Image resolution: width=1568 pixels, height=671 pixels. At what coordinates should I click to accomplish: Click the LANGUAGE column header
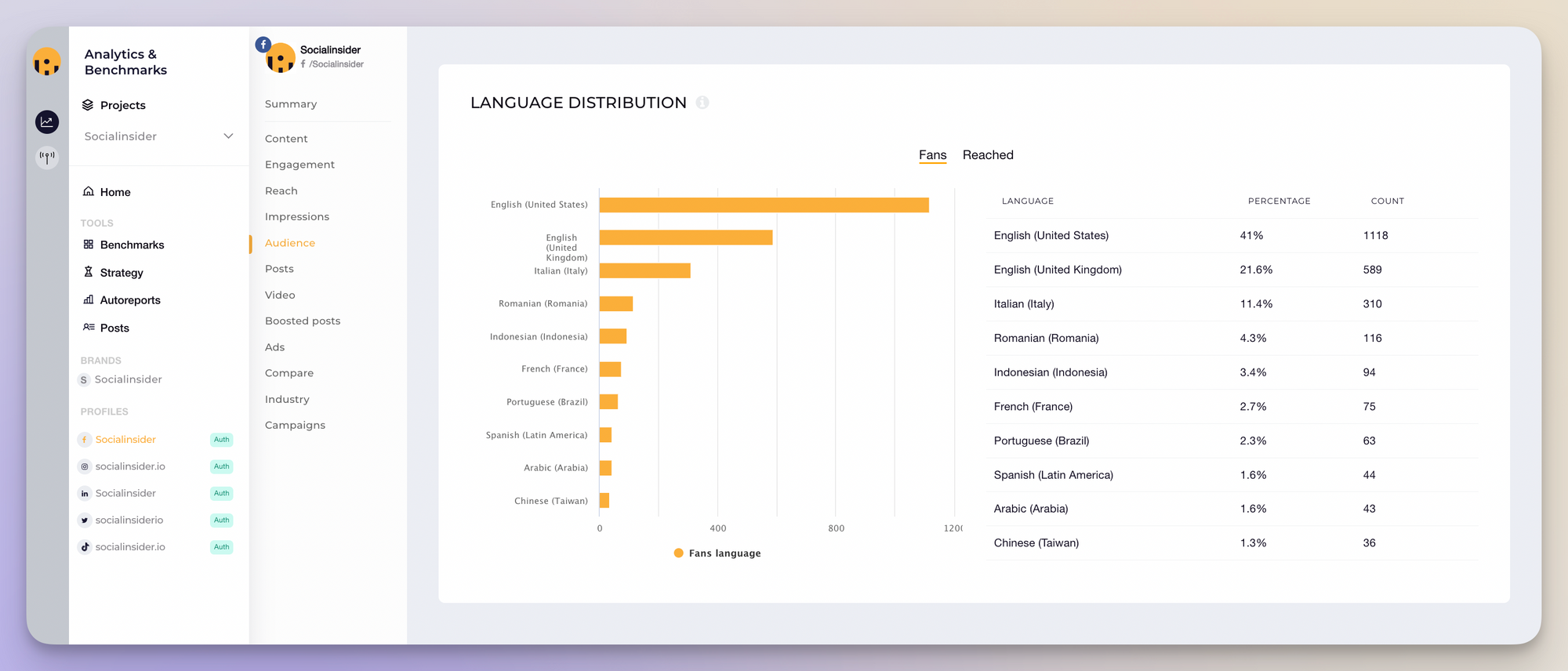pos(1028,201)
